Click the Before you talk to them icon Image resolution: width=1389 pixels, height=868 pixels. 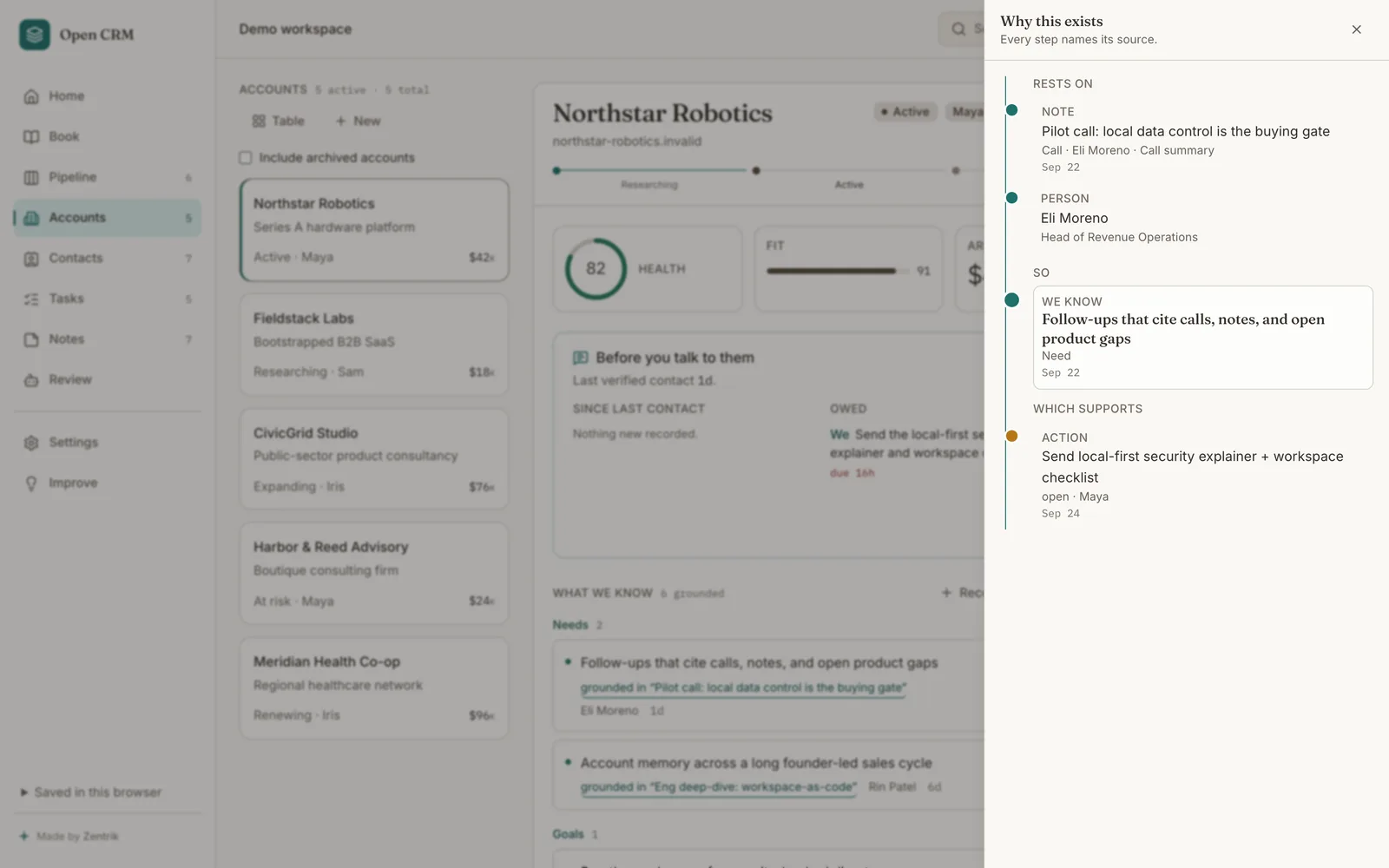581,358
